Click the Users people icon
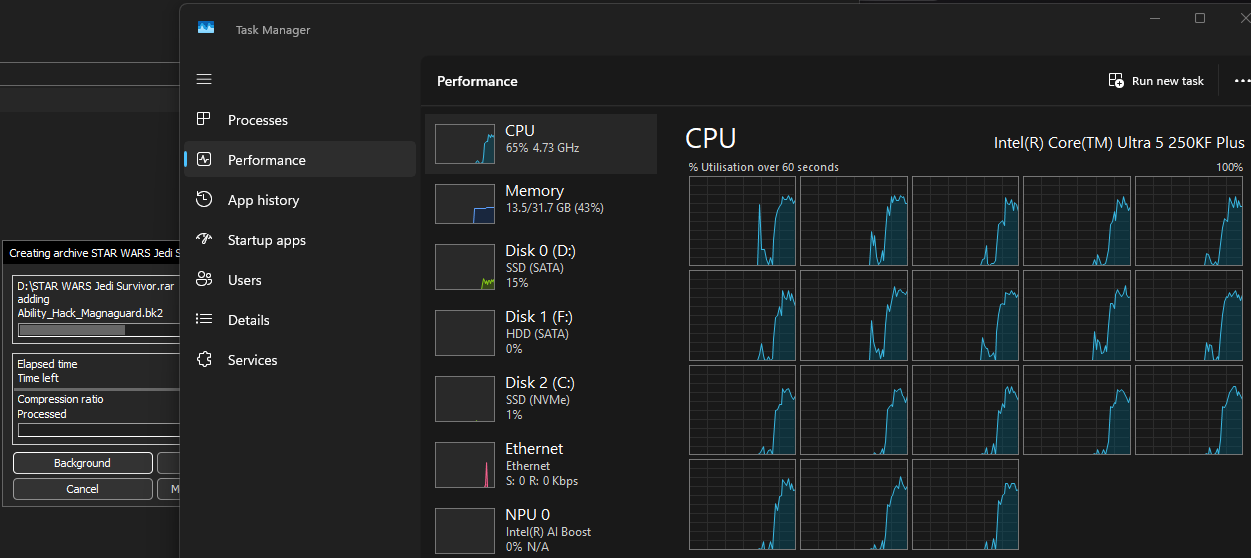The image size is (1251, 558). point(204,279)
